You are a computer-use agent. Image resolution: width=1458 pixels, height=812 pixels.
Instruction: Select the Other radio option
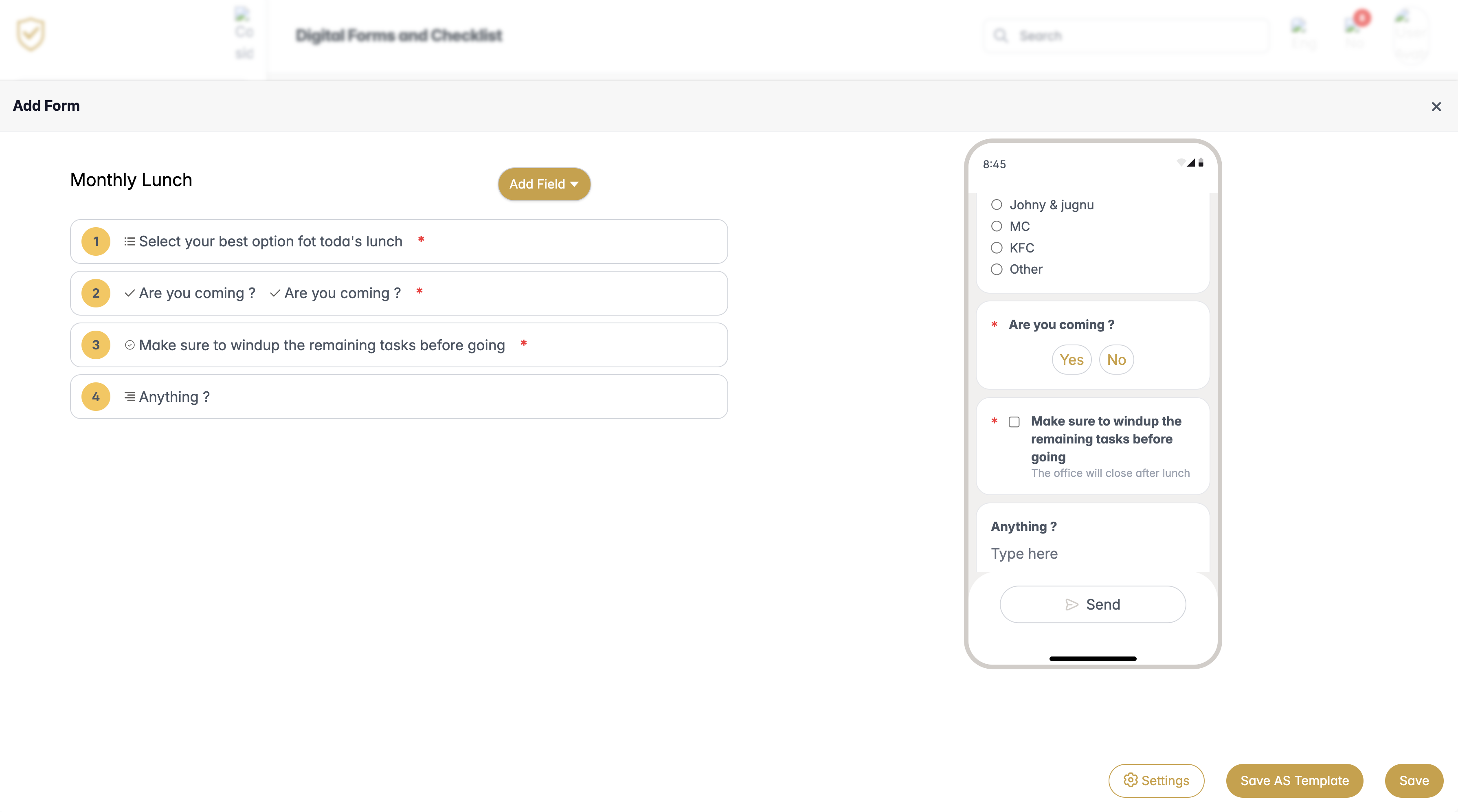click(996, 270)
